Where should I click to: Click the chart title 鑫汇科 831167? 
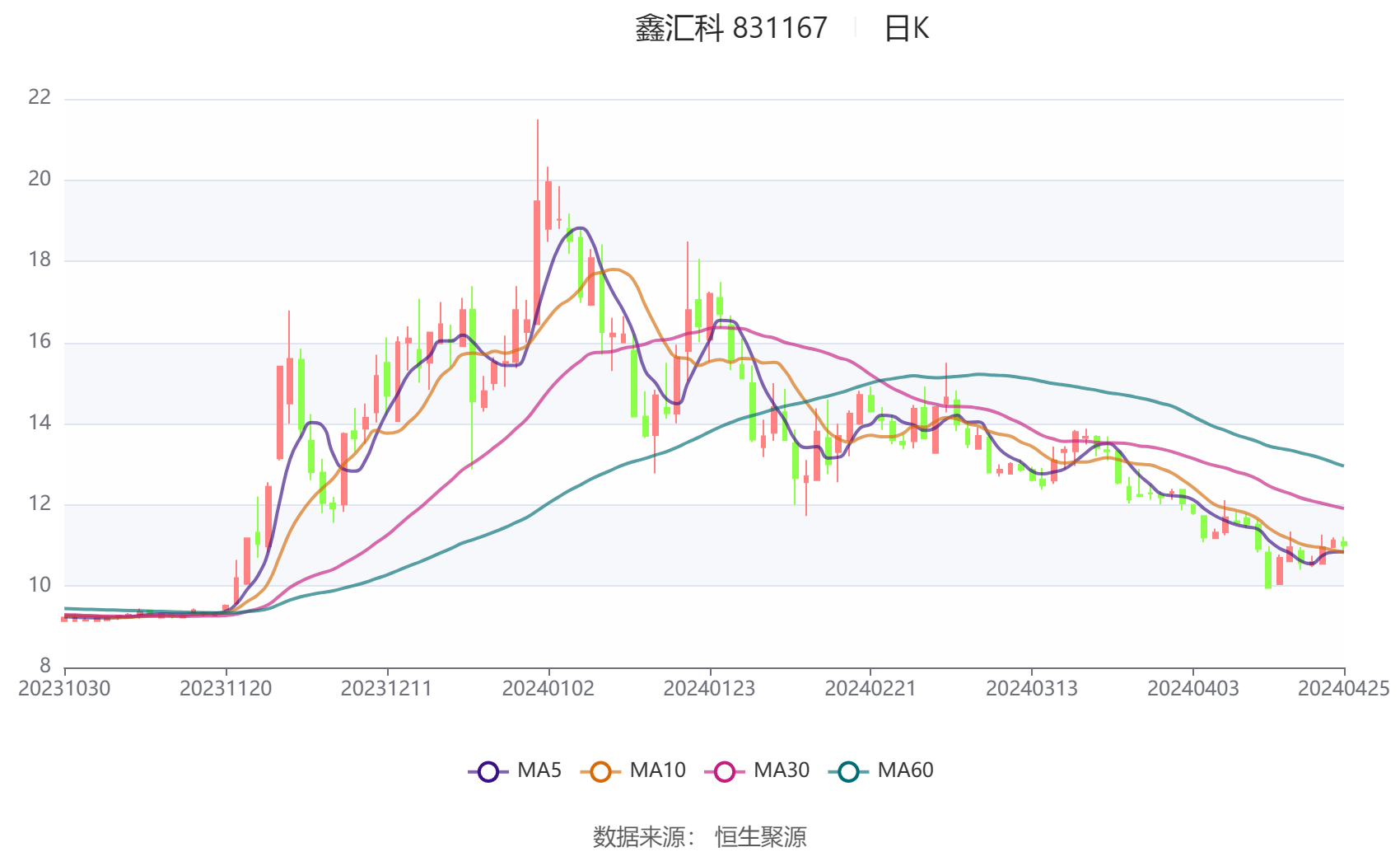click(x=731, y=28)
